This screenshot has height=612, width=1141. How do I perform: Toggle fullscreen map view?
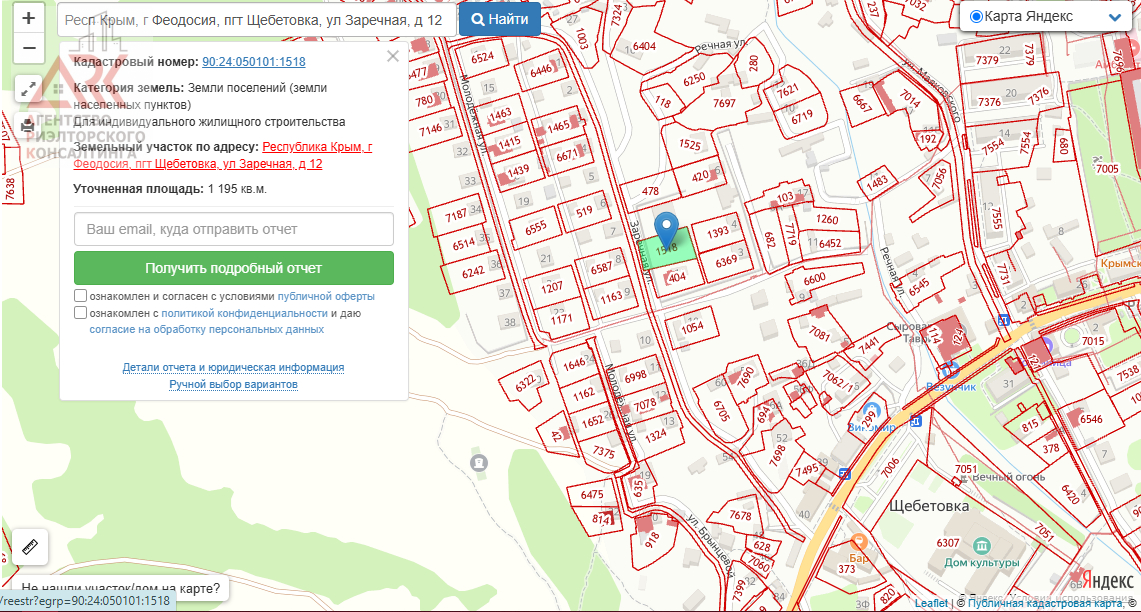click(x=28, y=89)
